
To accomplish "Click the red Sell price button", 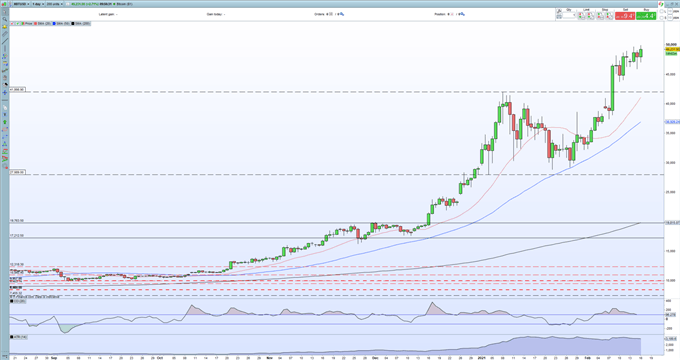I will [625, 16].
